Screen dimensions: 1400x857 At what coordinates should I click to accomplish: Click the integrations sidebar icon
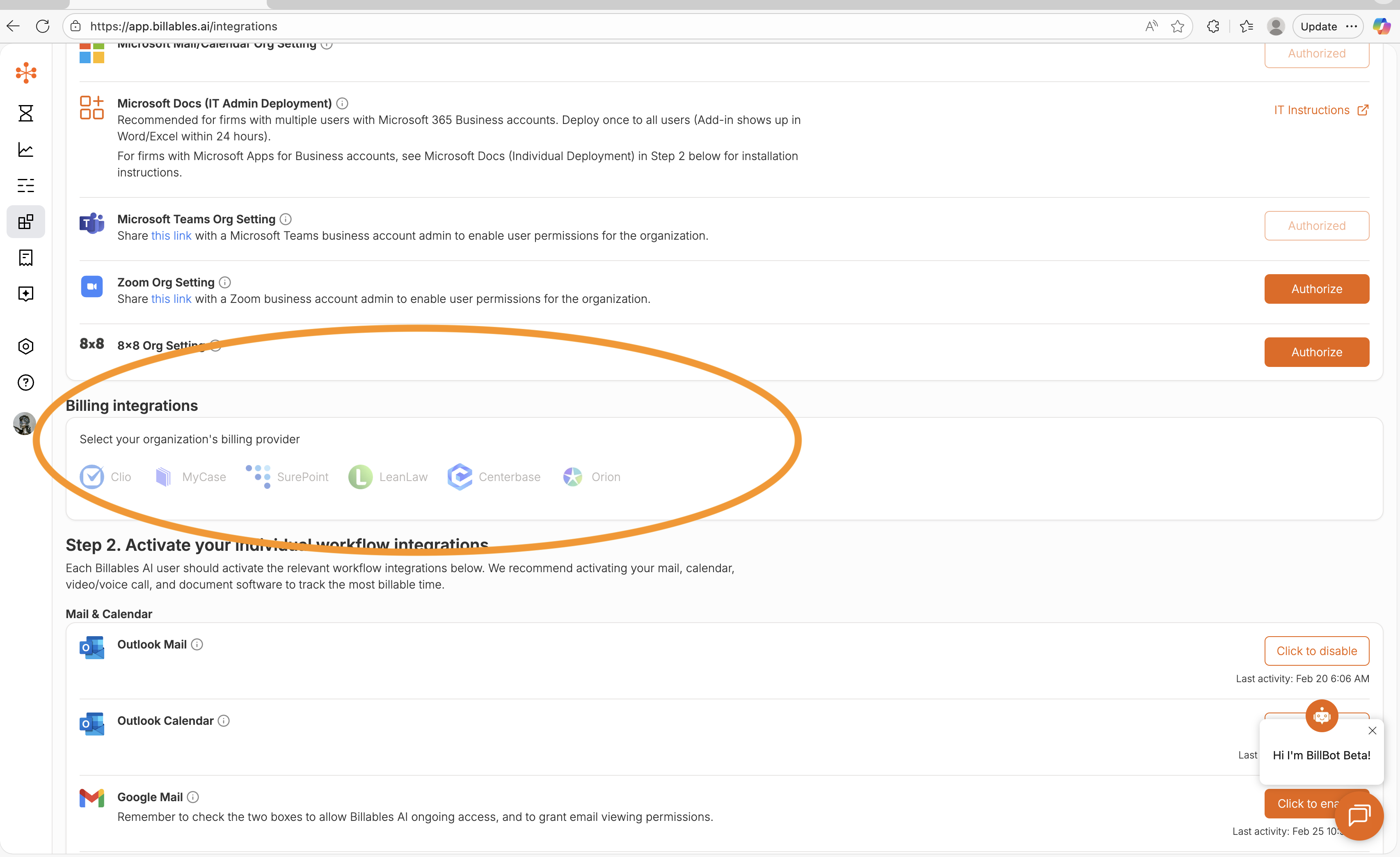25,222
